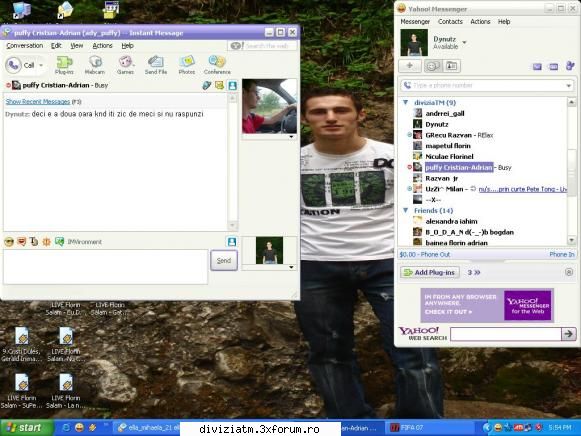Screen dimensions: 581x436
Task: Open the dropdown under my avatar picture
Action: coord(291,267)
